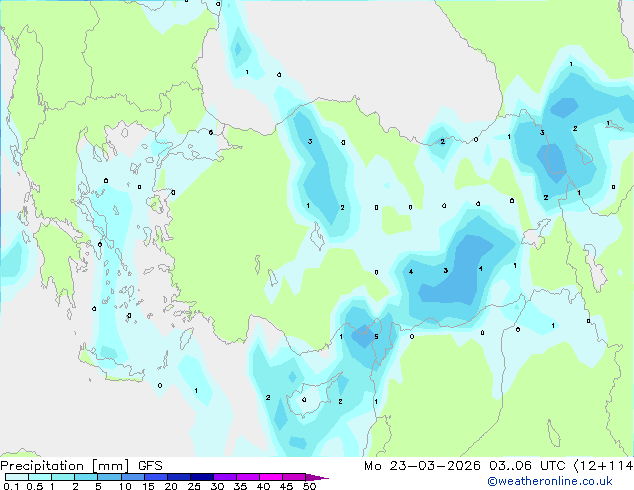Screen dimensions: 634x490
Task: Click the 1–2 mm legend color box
Action: coord(63,477)
